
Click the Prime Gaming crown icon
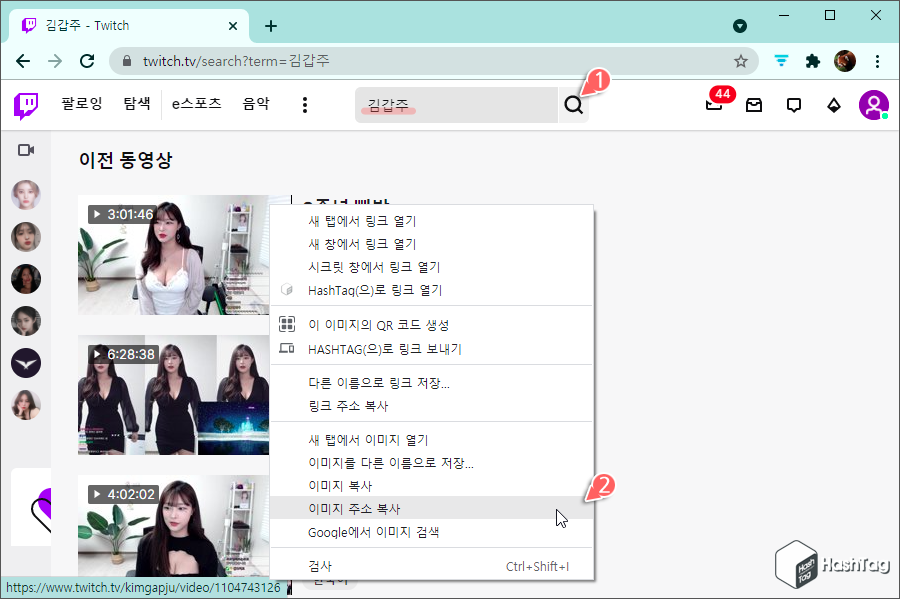833,103
